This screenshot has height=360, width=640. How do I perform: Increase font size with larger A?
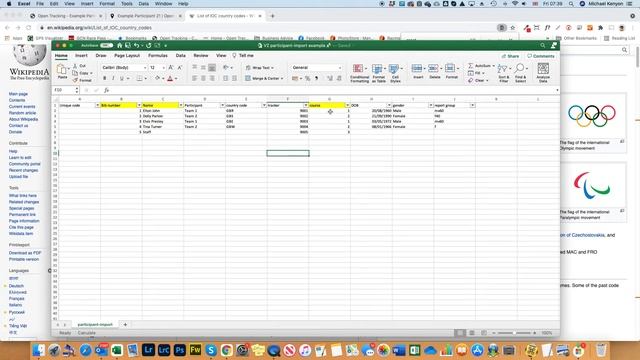click(171, 67)
